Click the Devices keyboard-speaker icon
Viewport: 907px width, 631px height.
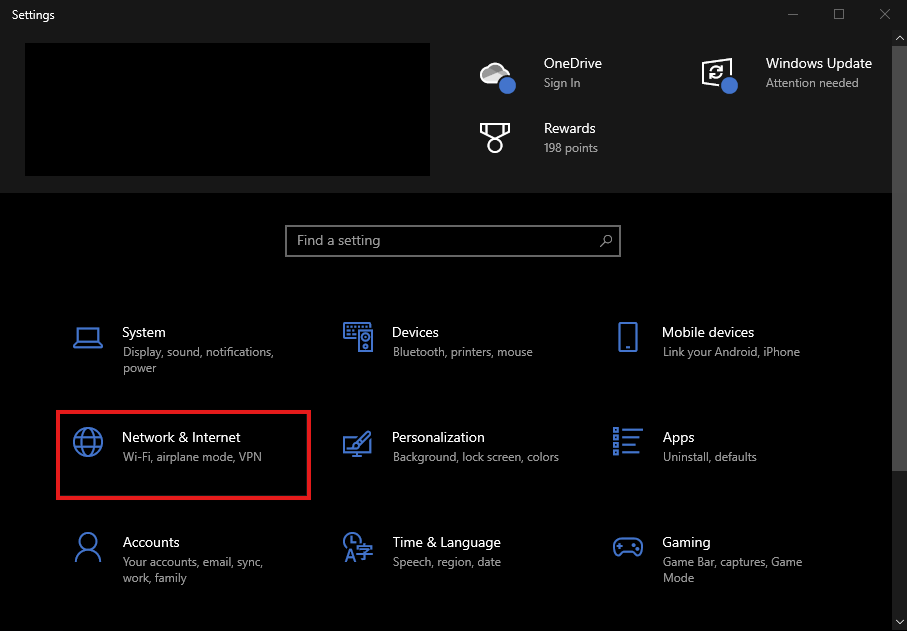pos(358,337)
